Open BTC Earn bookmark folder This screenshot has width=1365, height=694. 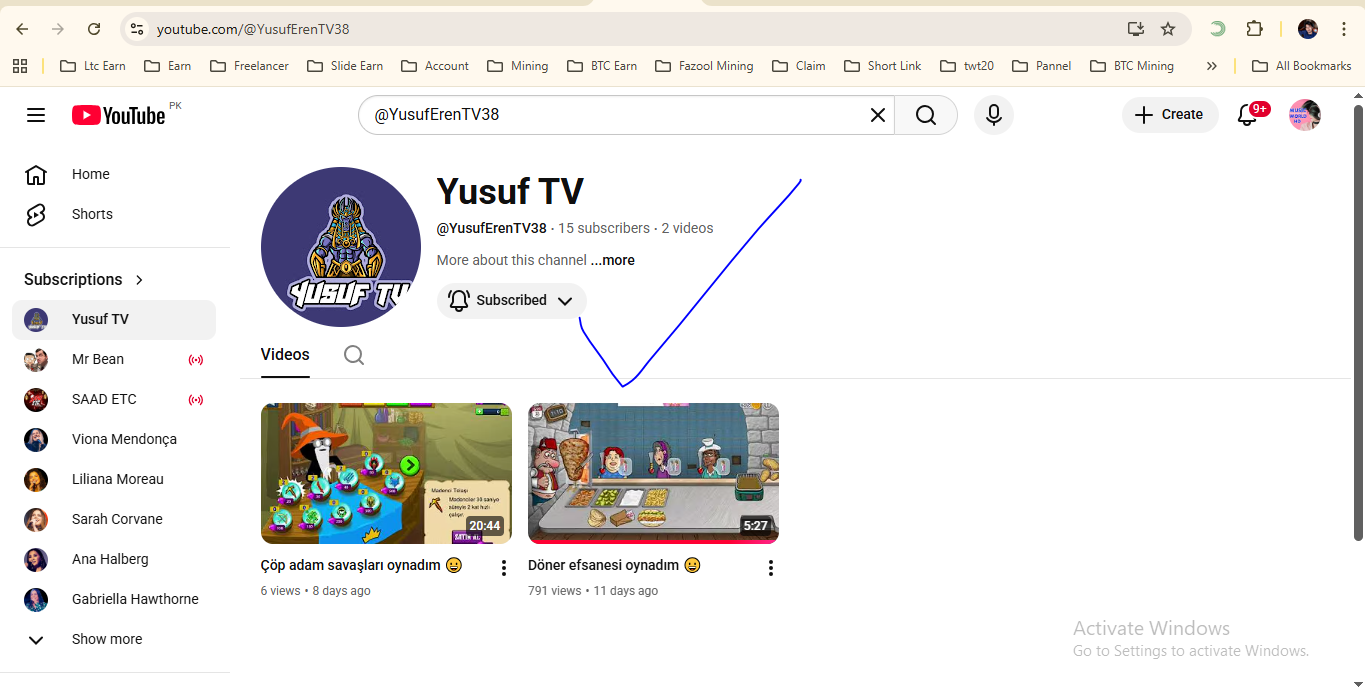click(602, 66)
